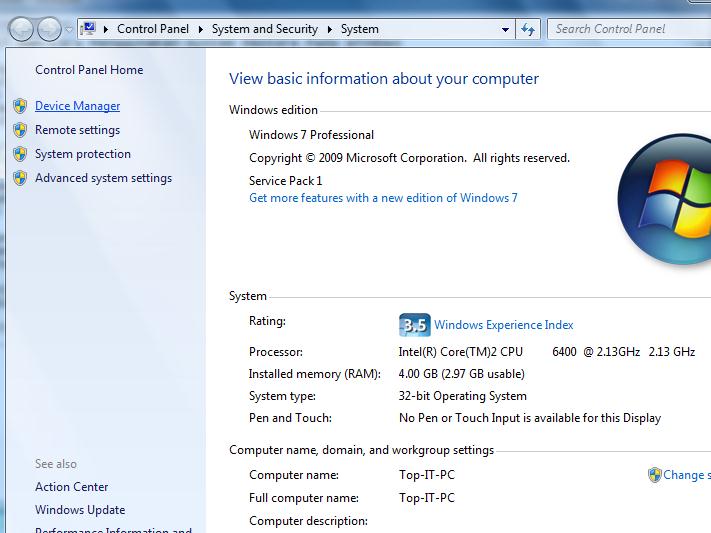711x533 pixels.
Task: Open Performance Information link at the bottom
Action: [x=114, y=529]
